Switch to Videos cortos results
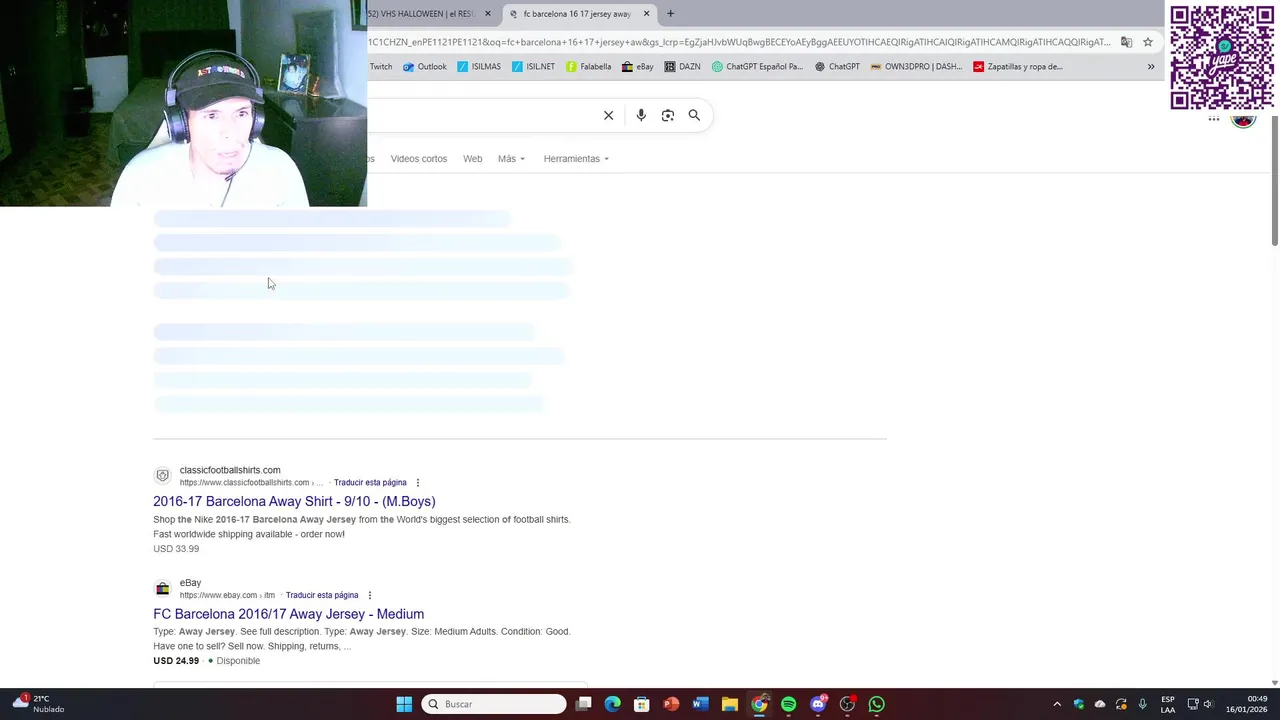This screenshot has height=720, width=1280. tap(419, 159)
